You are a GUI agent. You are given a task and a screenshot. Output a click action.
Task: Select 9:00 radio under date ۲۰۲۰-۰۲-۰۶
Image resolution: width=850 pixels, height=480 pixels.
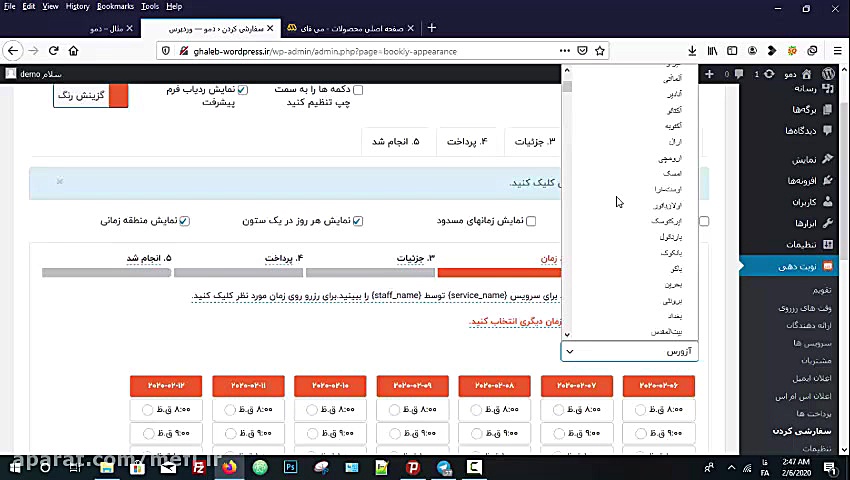coord(641,433)
